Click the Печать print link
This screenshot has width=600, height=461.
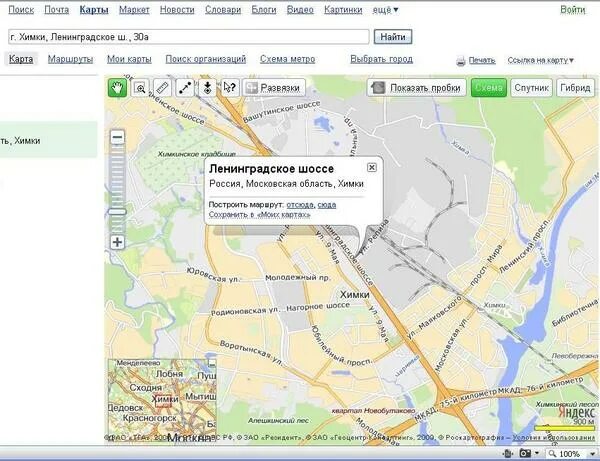coord(482,60)
